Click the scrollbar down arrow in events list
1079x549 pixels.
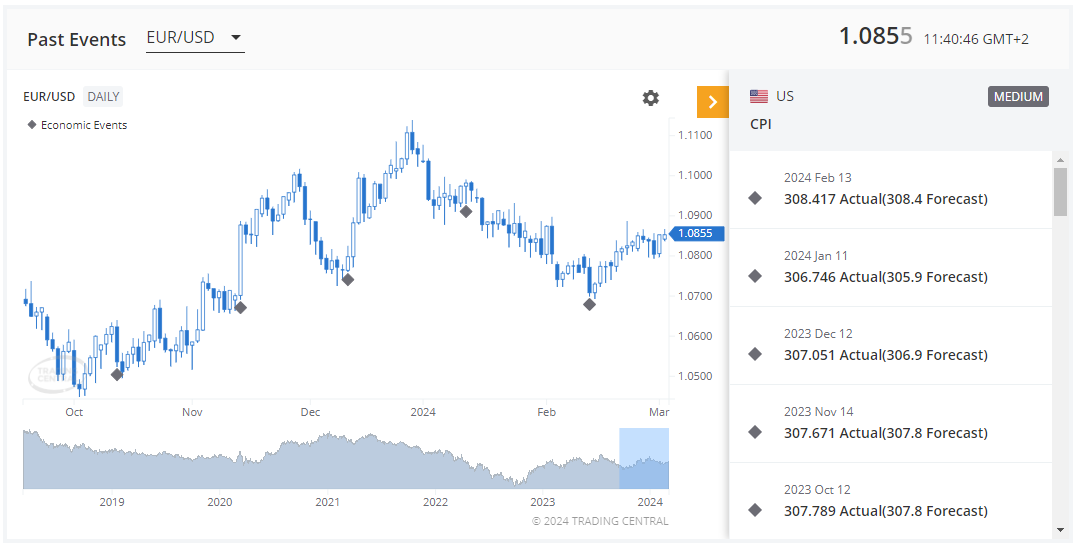[x=1060, y=530]
